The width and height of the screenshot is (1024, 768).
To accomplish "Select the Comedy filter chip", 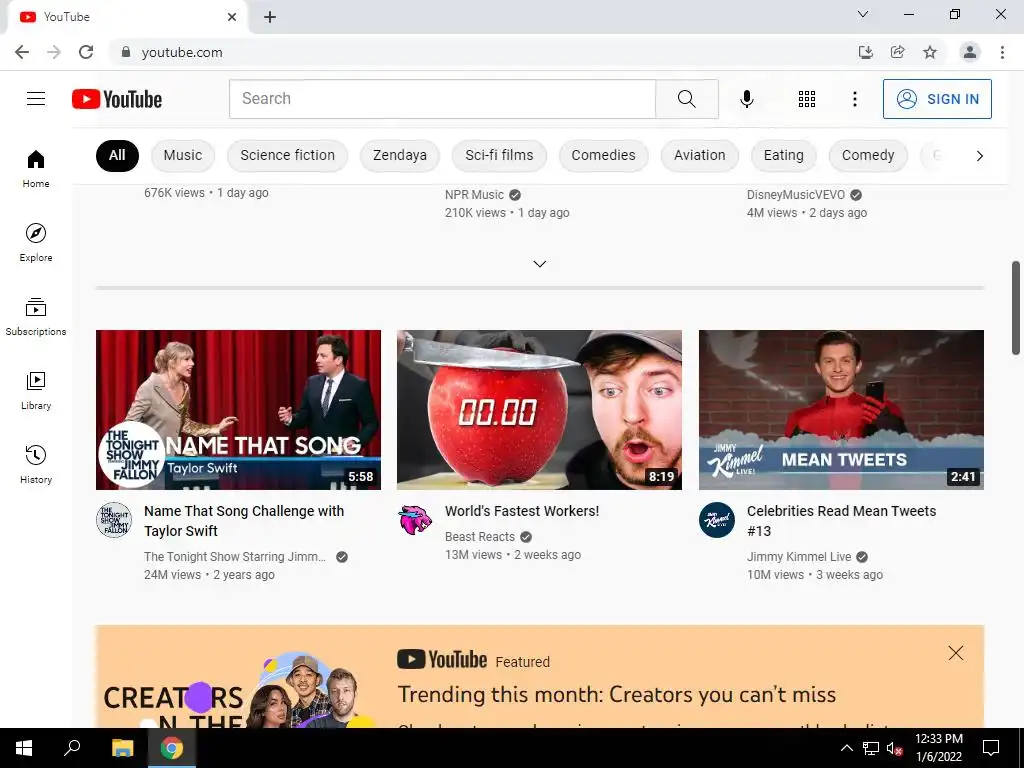I will (868, 155).
